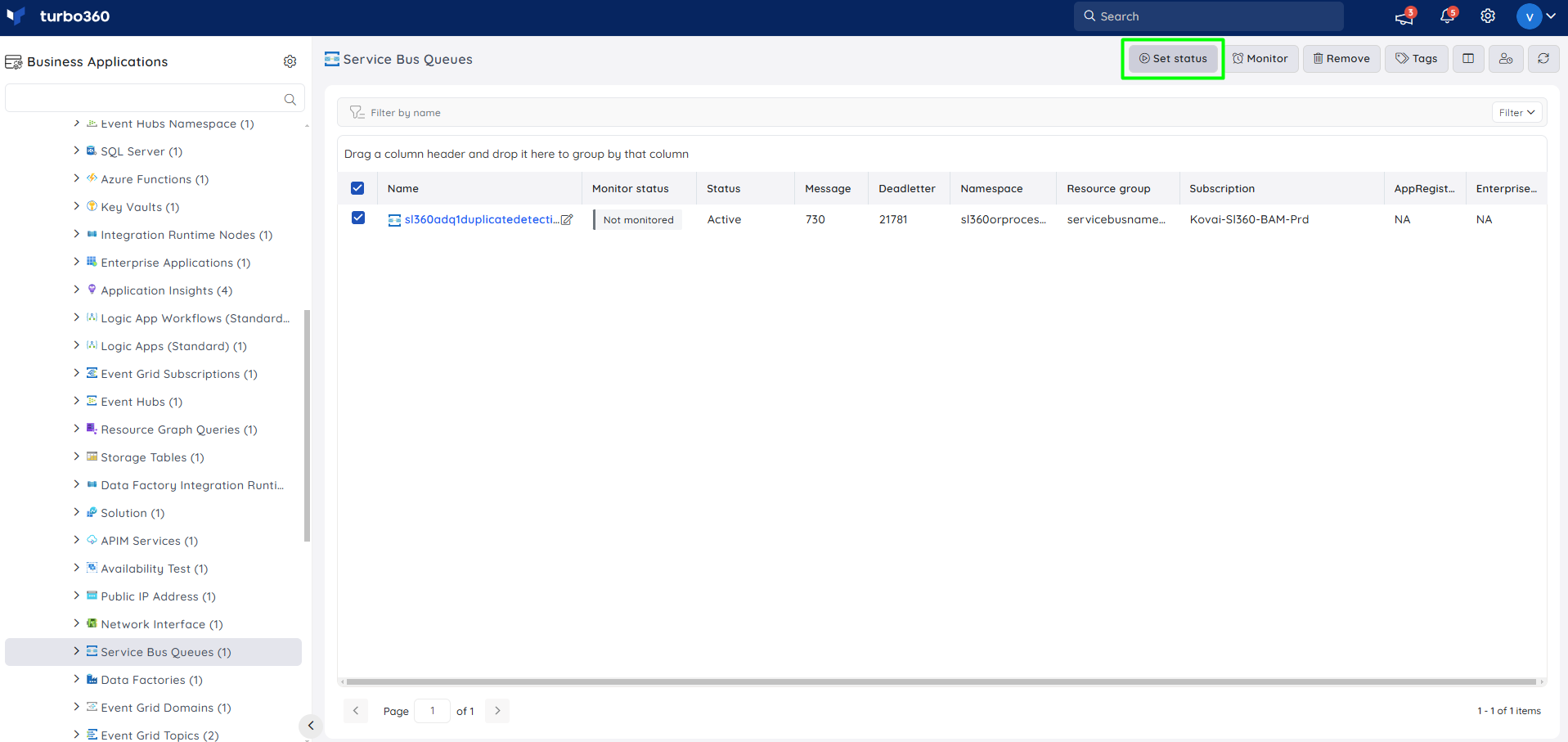Expand the Integration Runtime Nodes node

[77, 234]
